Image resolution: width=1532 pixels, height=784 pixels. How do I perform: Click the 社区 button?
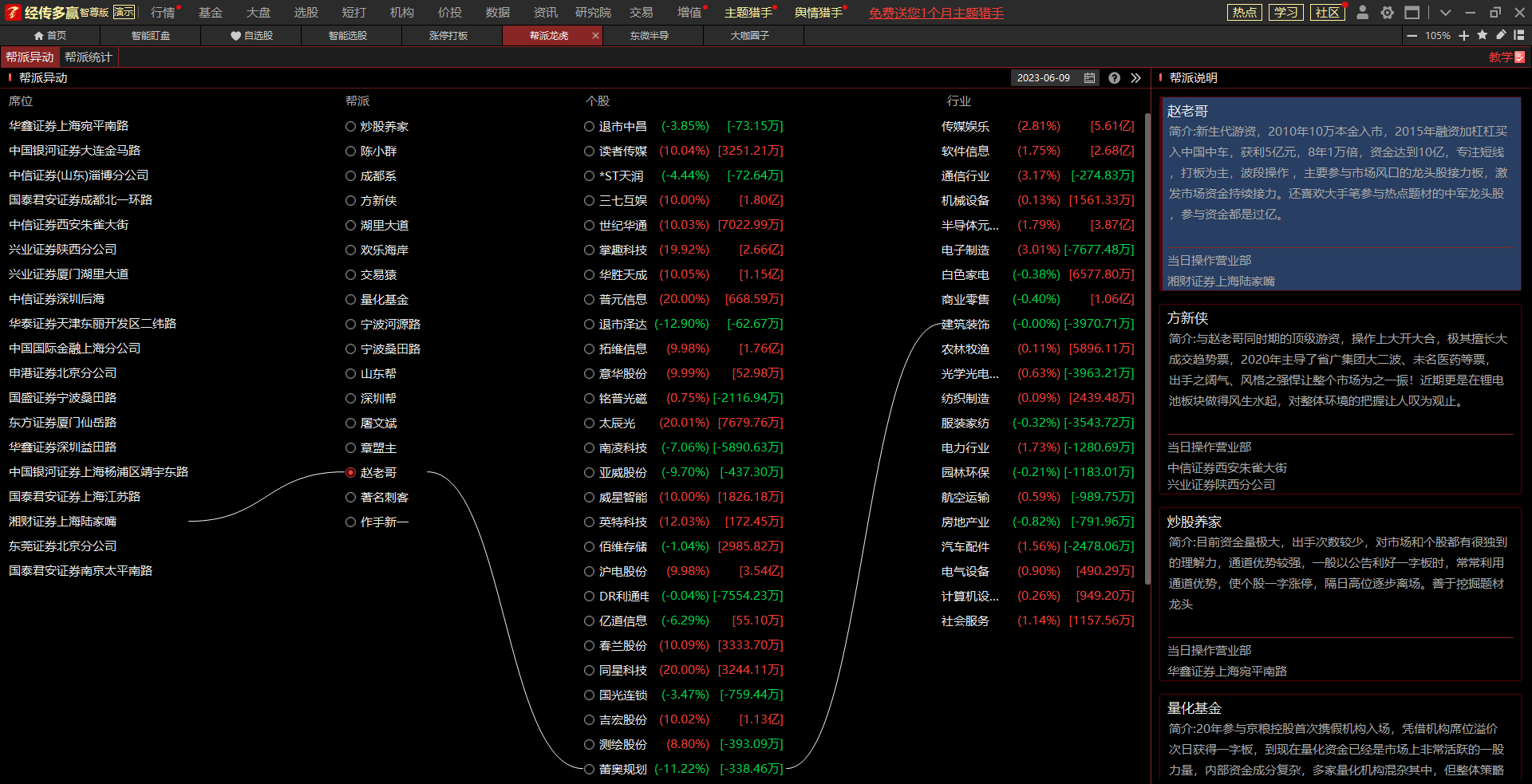[x=1327, y=12]
